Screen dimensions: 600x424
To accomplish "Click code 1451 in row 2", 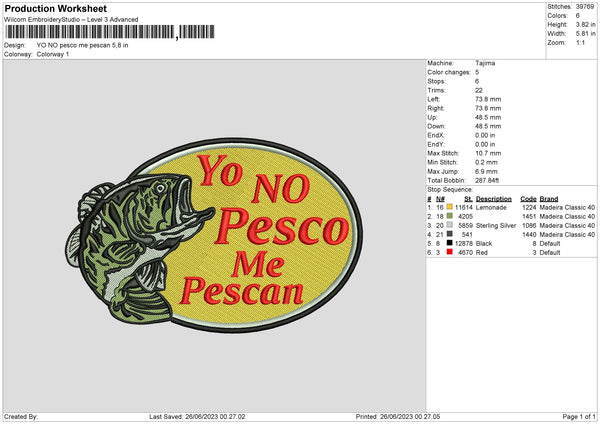I will (529, 217).
